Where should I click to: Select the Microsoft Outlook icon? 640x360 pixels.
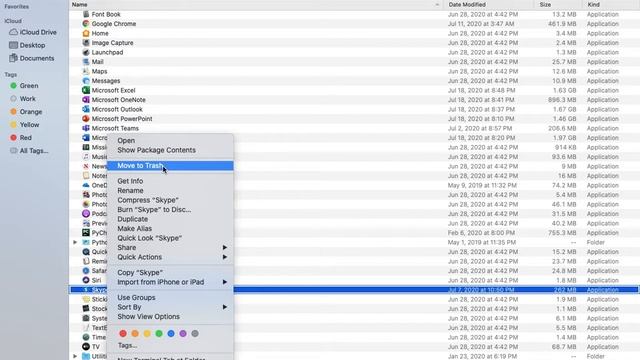(x=86, y=109)
